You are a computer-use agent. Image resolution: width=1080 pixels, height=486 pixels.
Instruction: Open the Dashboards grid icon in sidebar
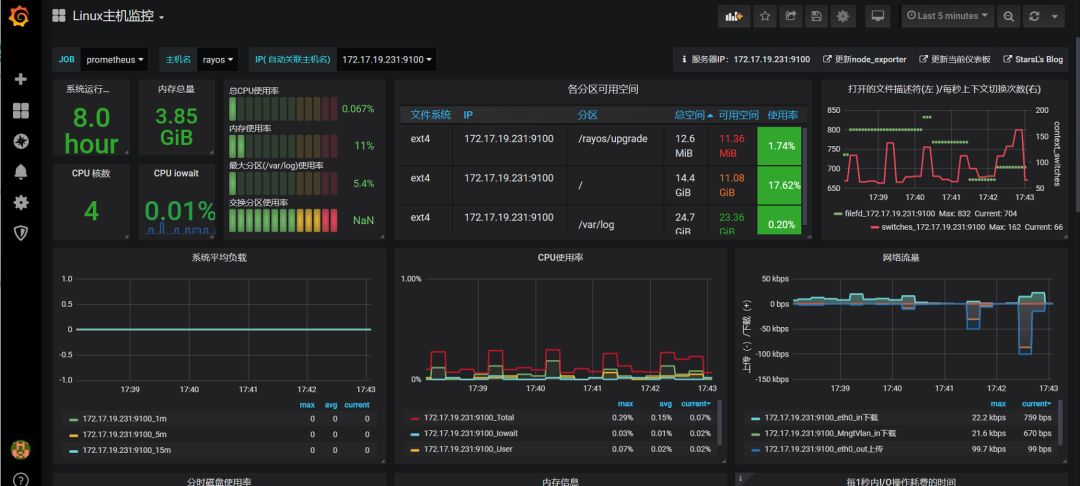pos(21,111)
